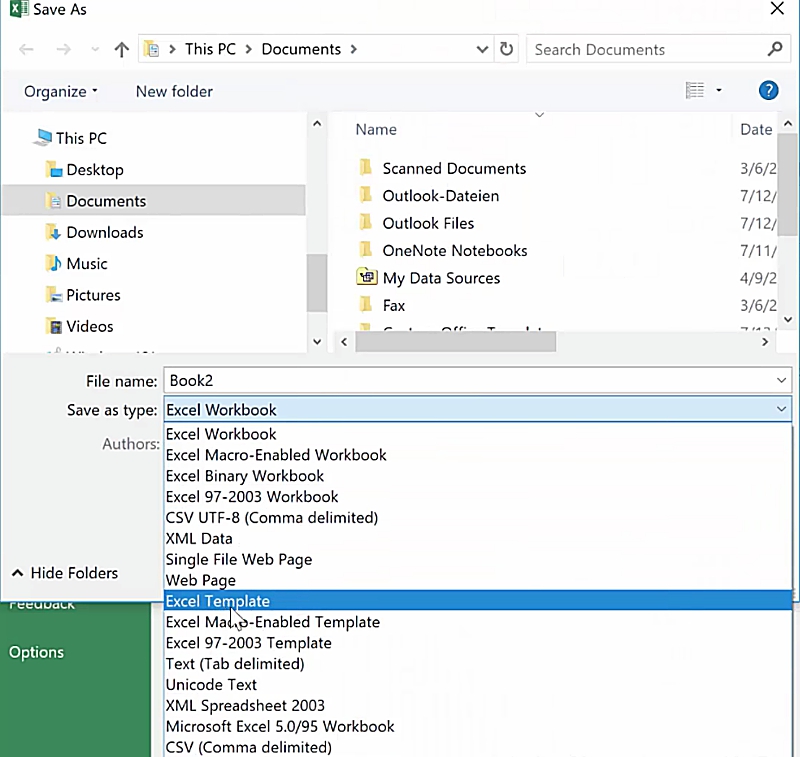Click the search magnifier icon
The height and width of the screenshot is (757, 800).
click(x=775, y=49)
